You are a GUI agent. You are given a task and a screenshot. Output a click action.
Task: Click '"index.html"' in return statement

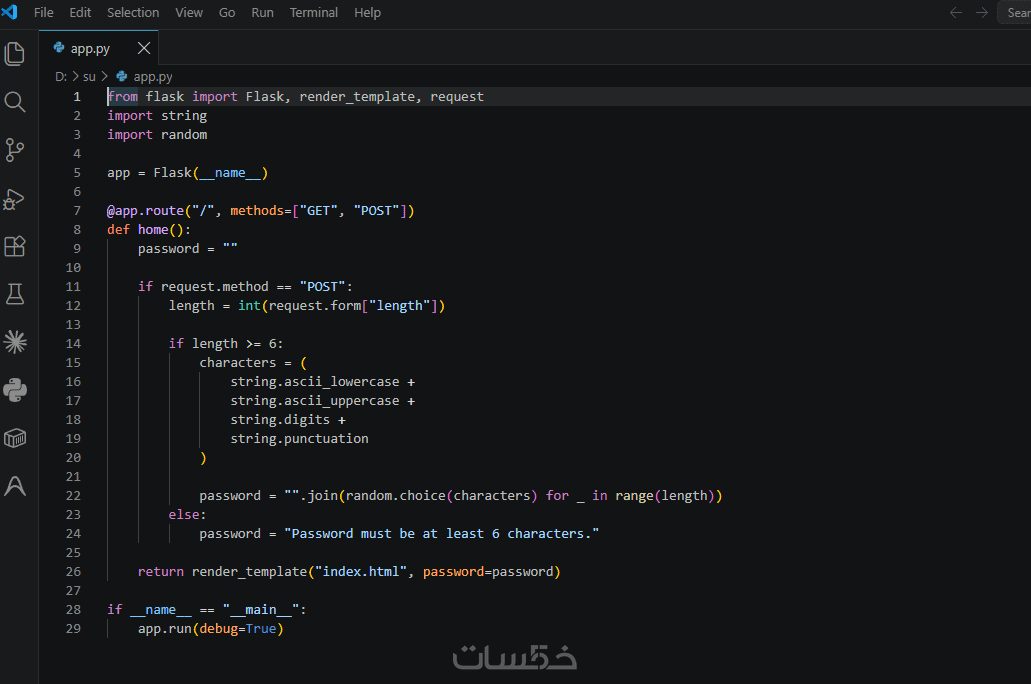point(361,572)
